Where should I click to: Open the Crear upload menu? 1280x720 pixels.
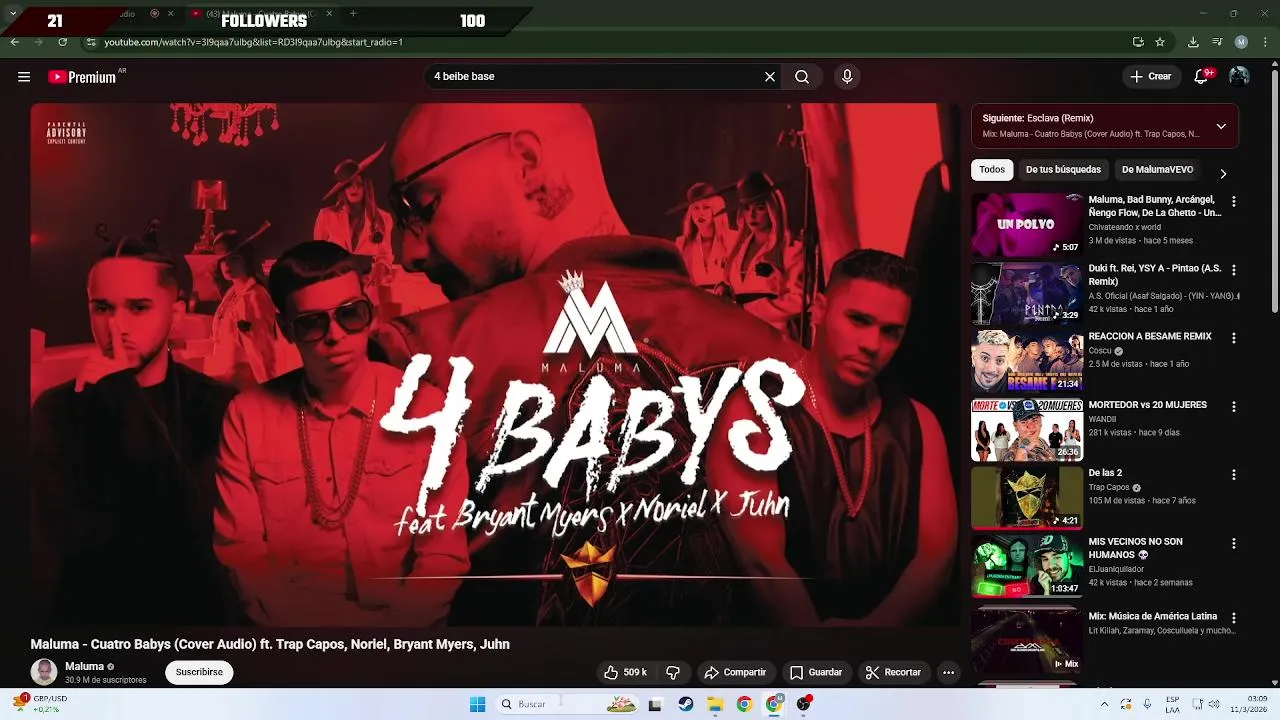(x=1151, y=77)
